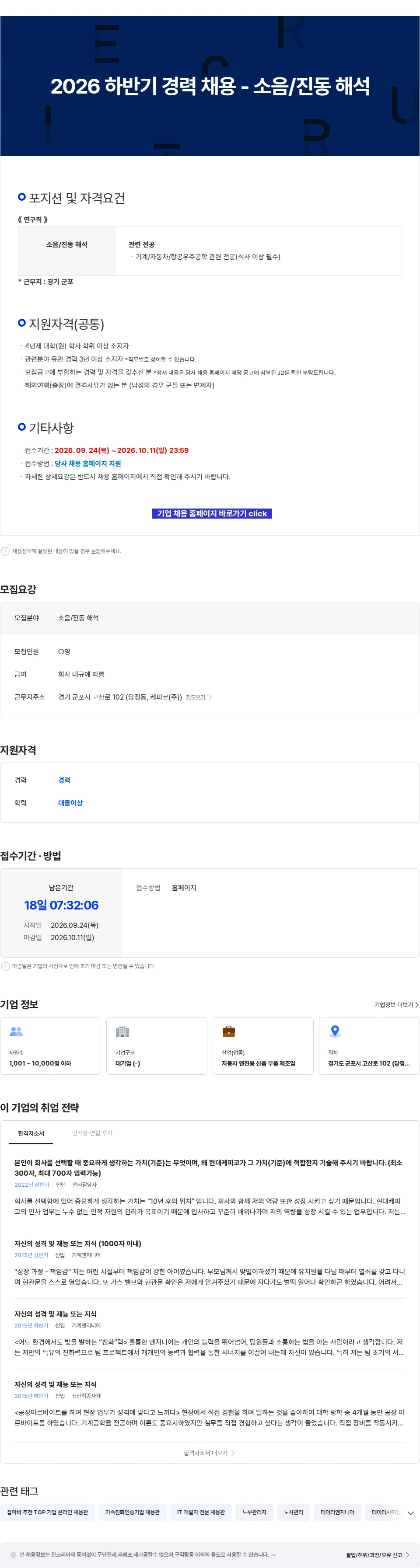Open the 문의 link for incorrect info
This screenshot has width=420, height=1568.
95,551
